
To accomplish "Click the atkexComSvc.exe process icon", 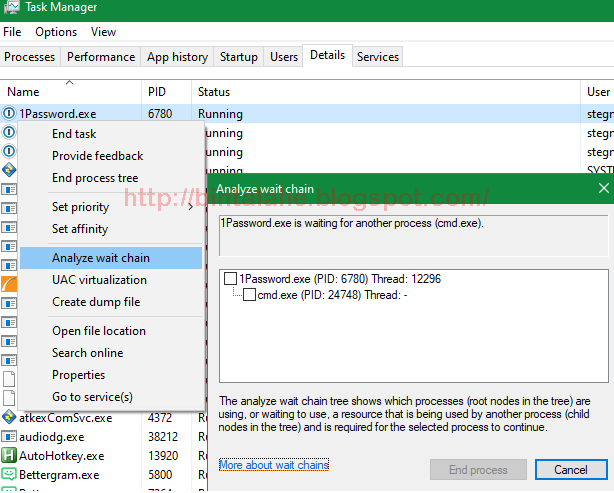I will tap(9, 417).
